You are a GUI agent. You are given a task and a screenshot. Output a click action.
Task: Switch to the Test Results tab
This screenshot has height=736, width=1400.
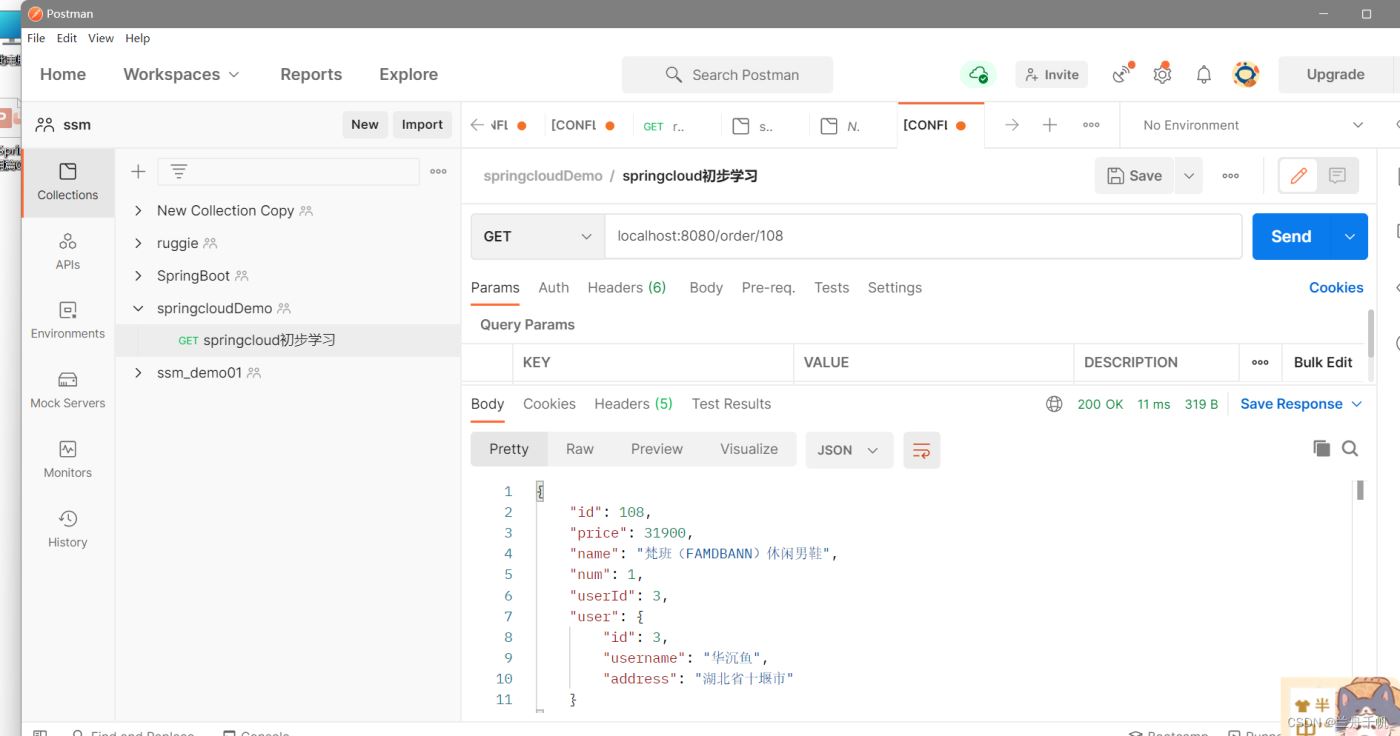pyautogui.click(x=731, y=404)
